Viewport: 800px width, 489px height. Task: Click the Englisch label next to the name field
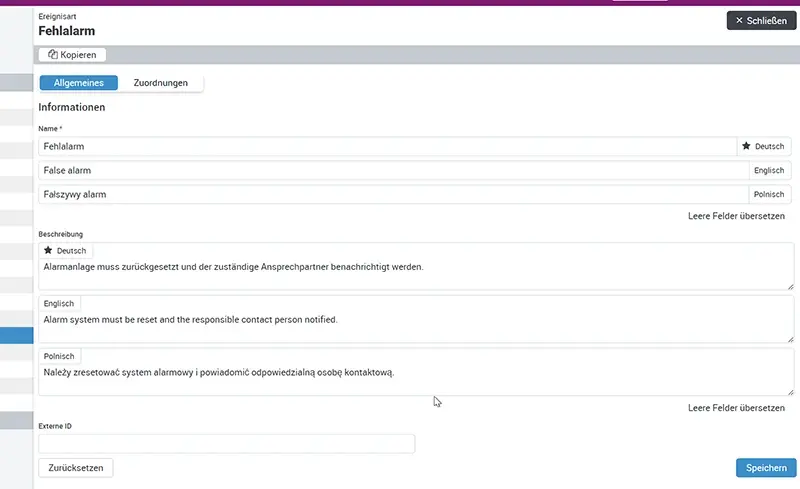[x=768, y=170]
